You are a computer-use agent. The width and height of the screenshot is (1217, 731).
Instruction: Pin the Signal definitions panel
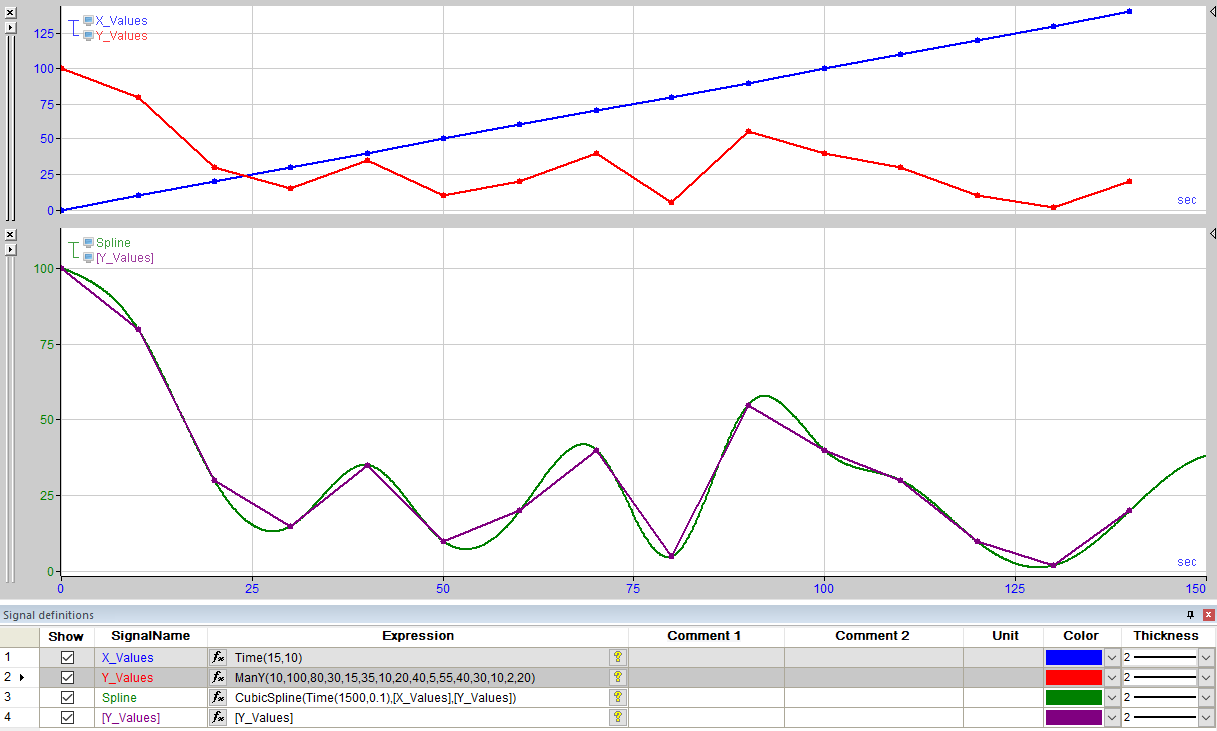click(x=1190, y=615)
